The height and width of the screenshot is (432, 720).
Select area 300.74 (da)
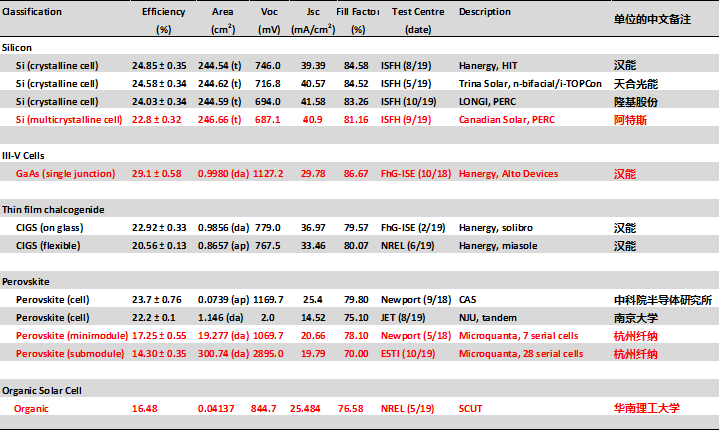(x=223, y=353)
